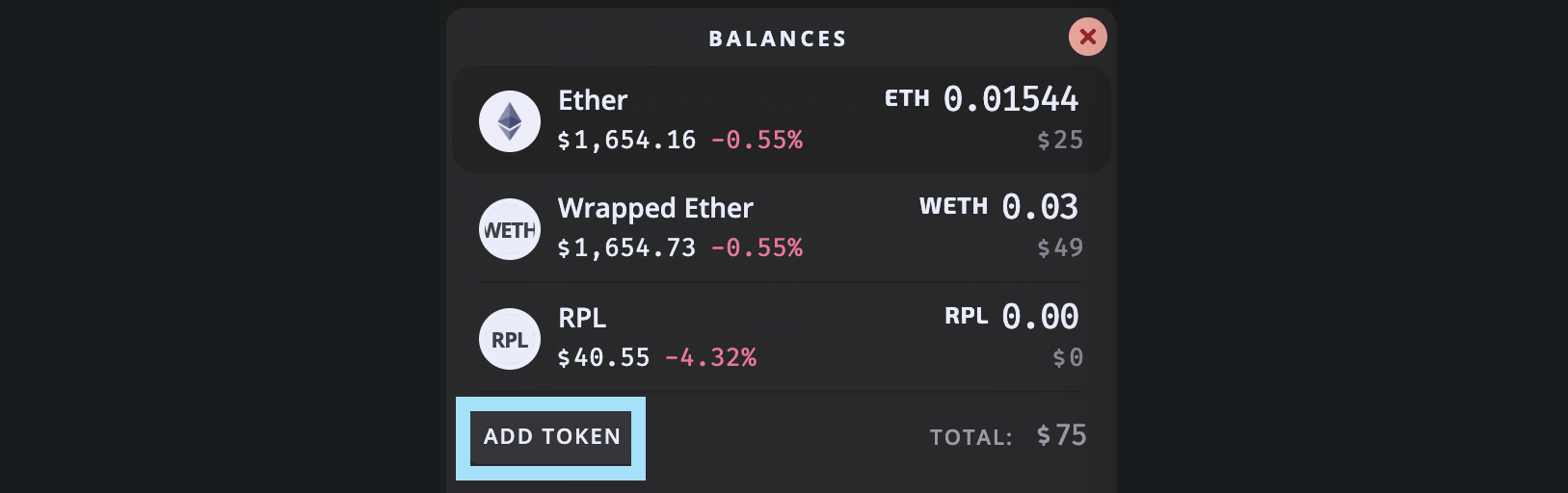Click the BALANCES header title
The width and height of the screenshot is (1568, 493).
[x=778, y=39]
